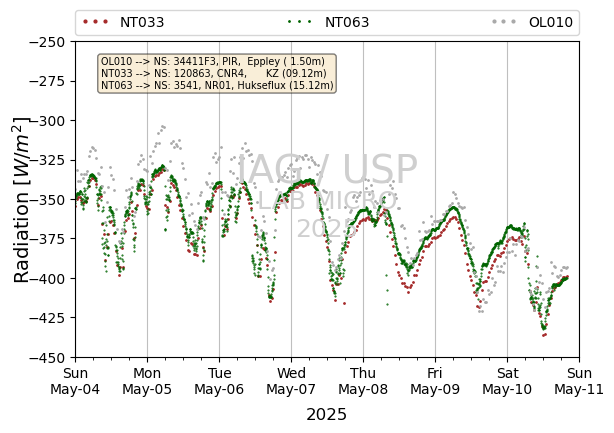
Task: Click the gray OL010 legend marker
Action: click(504, 22)
